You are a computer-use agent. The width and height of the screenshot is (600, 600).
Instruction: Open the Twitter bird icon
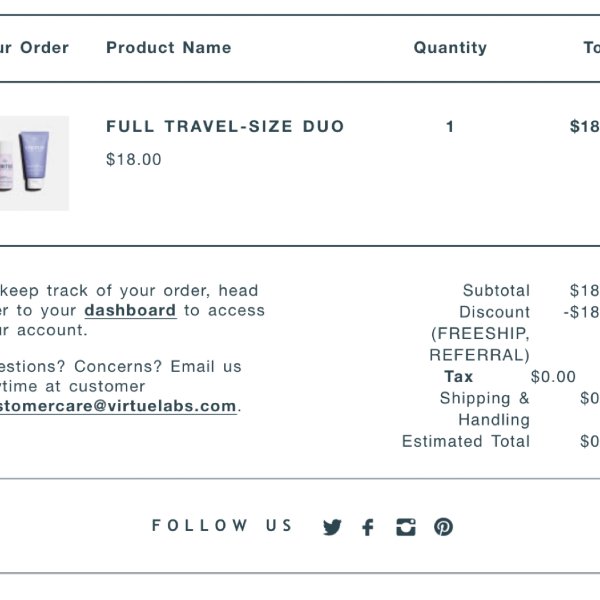tap(332, 527)
